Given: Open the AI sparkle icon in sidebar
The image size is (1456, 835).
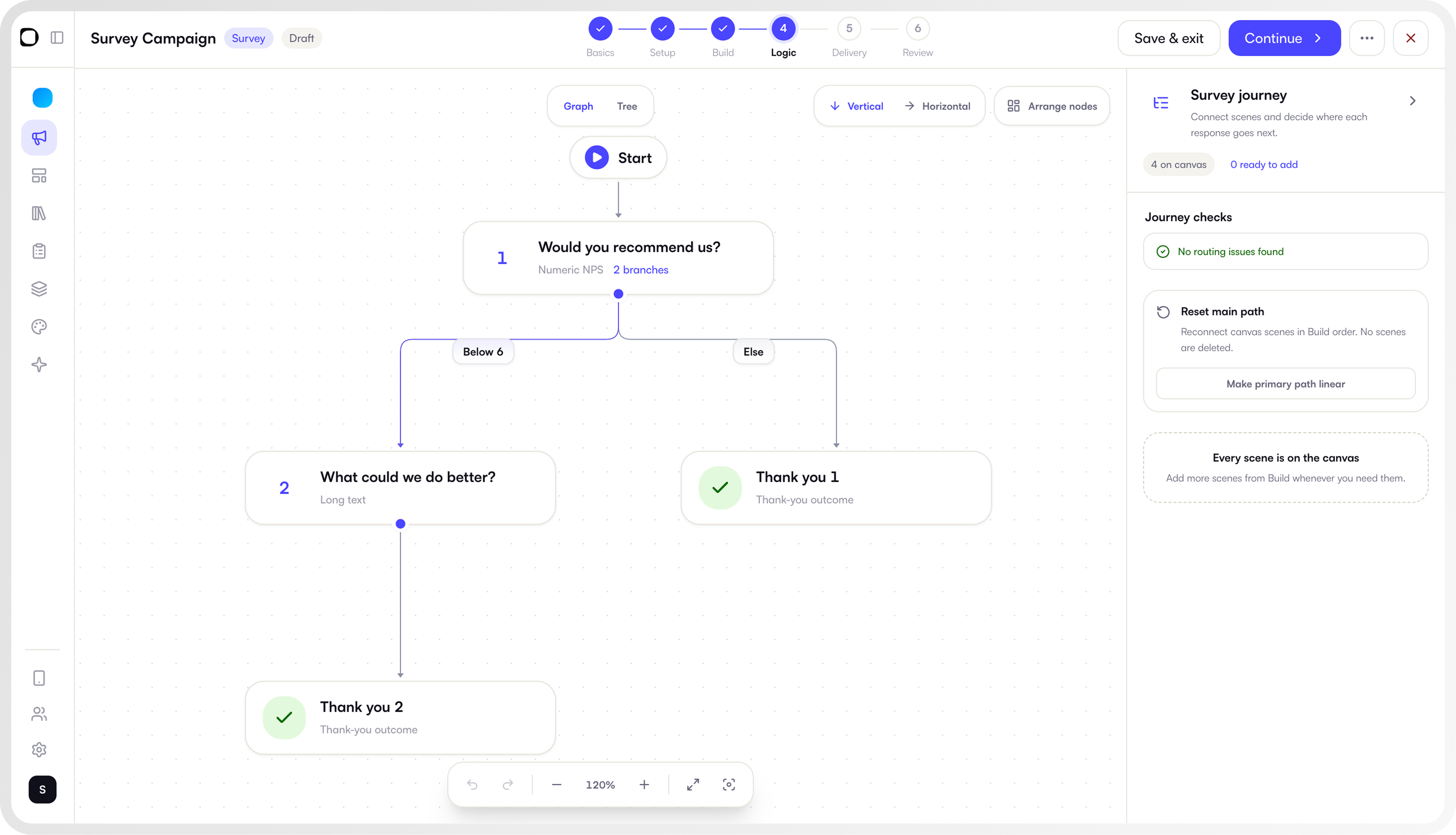Looking at the screenshot, I should pyautogui.click(x=39, y=365).
